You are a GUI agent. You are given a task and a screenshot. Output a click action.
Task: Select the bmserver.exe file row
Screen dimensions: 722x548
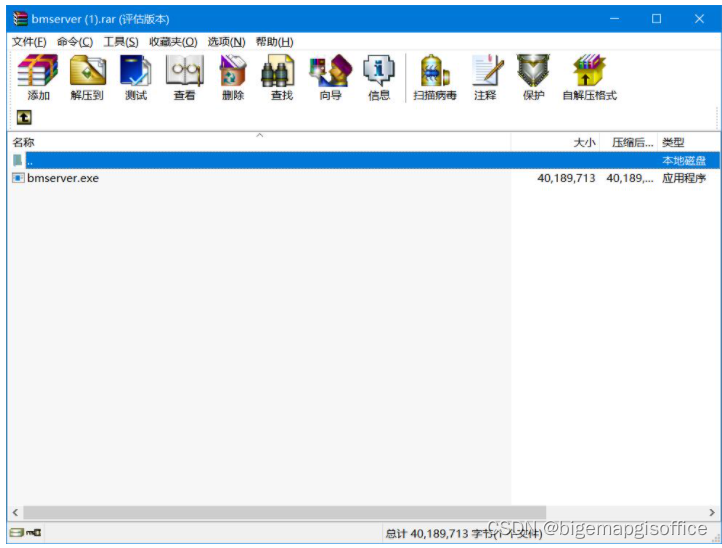[364, 178]
